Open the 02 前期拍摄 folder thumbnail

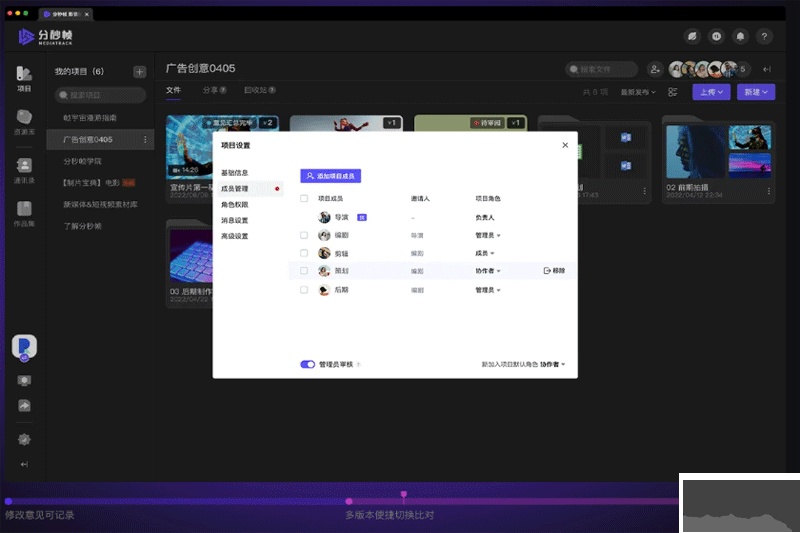pyautogui.click(x=718, y=151)
